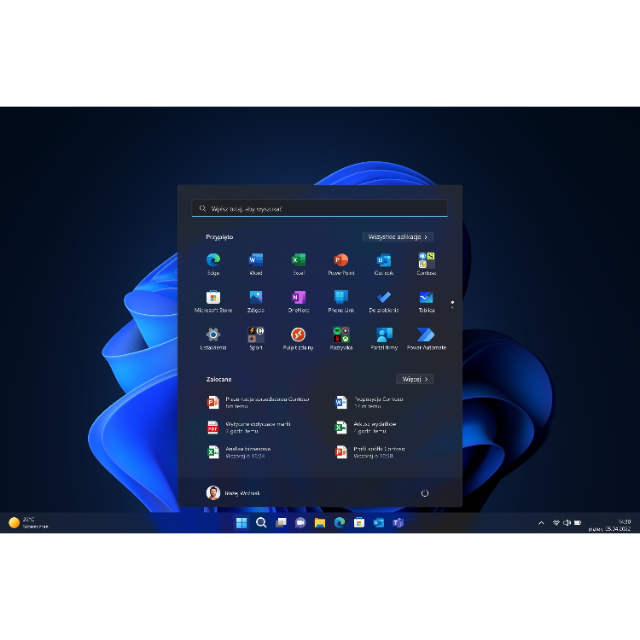Launch PowerPoint from pinned apps
The width and height of the screenshot is (640, 640).
[341, 261]
